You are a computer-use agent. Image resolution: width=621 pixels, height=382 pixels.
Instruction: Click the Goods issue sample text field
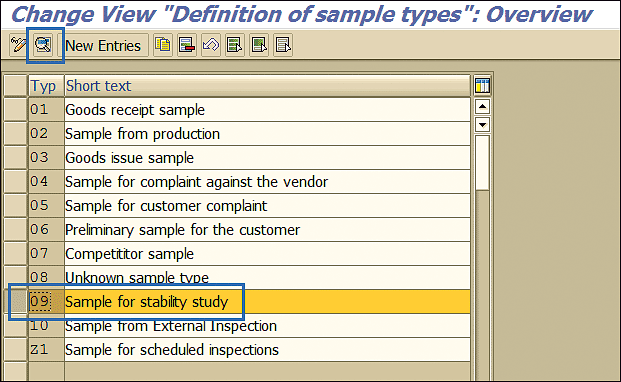point(267,158)
